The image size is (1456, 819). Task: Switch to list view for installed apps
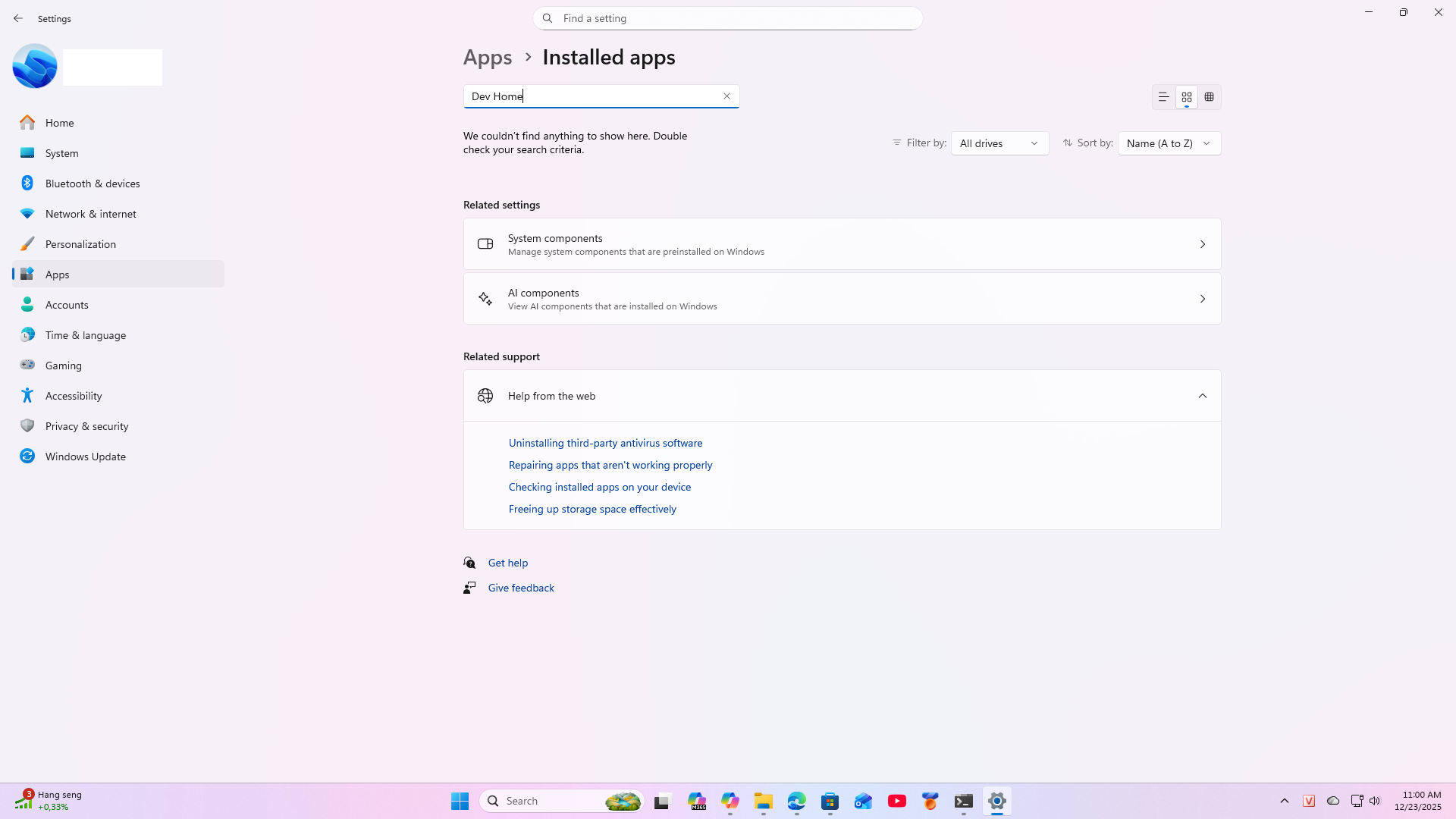(1163, 97)
